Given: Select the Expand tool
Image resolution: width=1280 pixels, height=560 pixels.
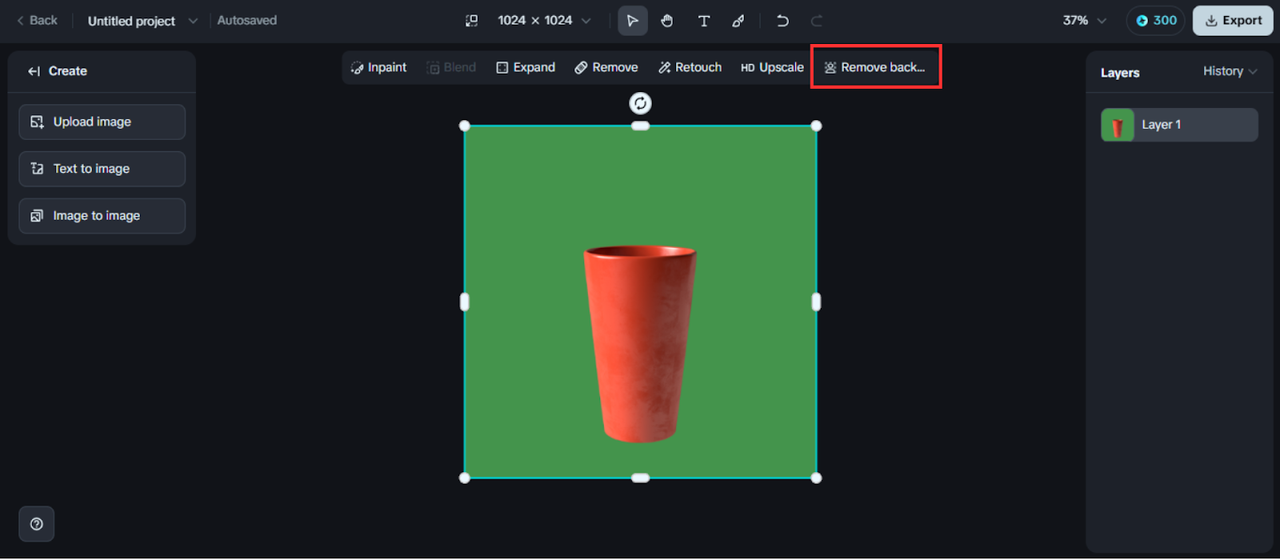Looking at the screenshot, I should coord(526,68).
